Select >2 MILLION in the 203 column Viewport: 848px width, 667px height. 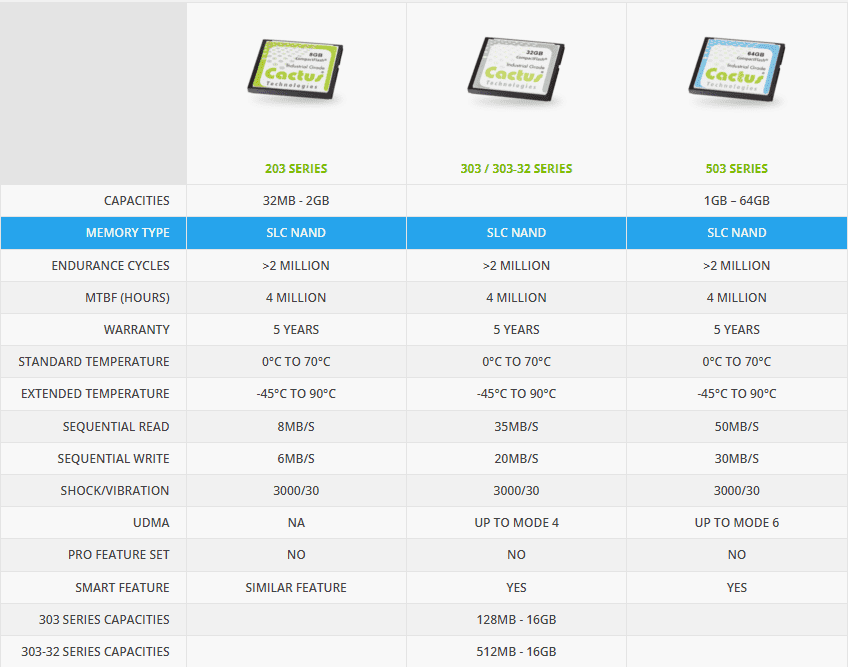coord(296,266)
